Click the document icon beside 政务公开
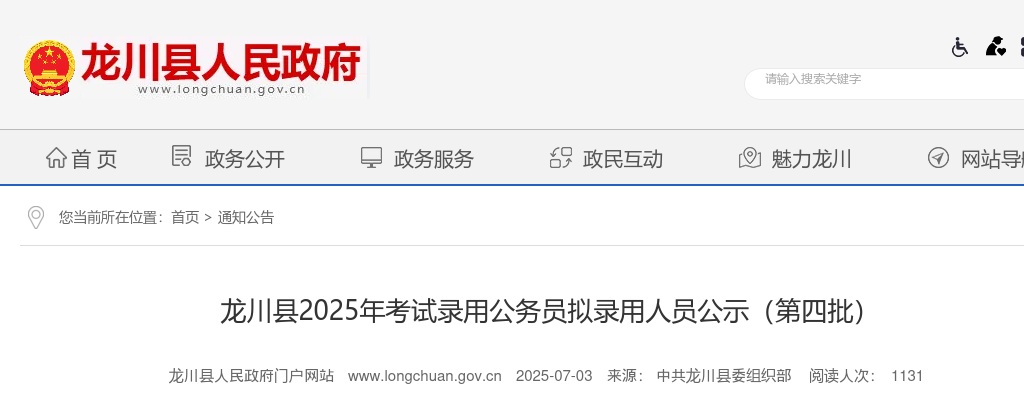1024x400 pixels. click(182, 156)
